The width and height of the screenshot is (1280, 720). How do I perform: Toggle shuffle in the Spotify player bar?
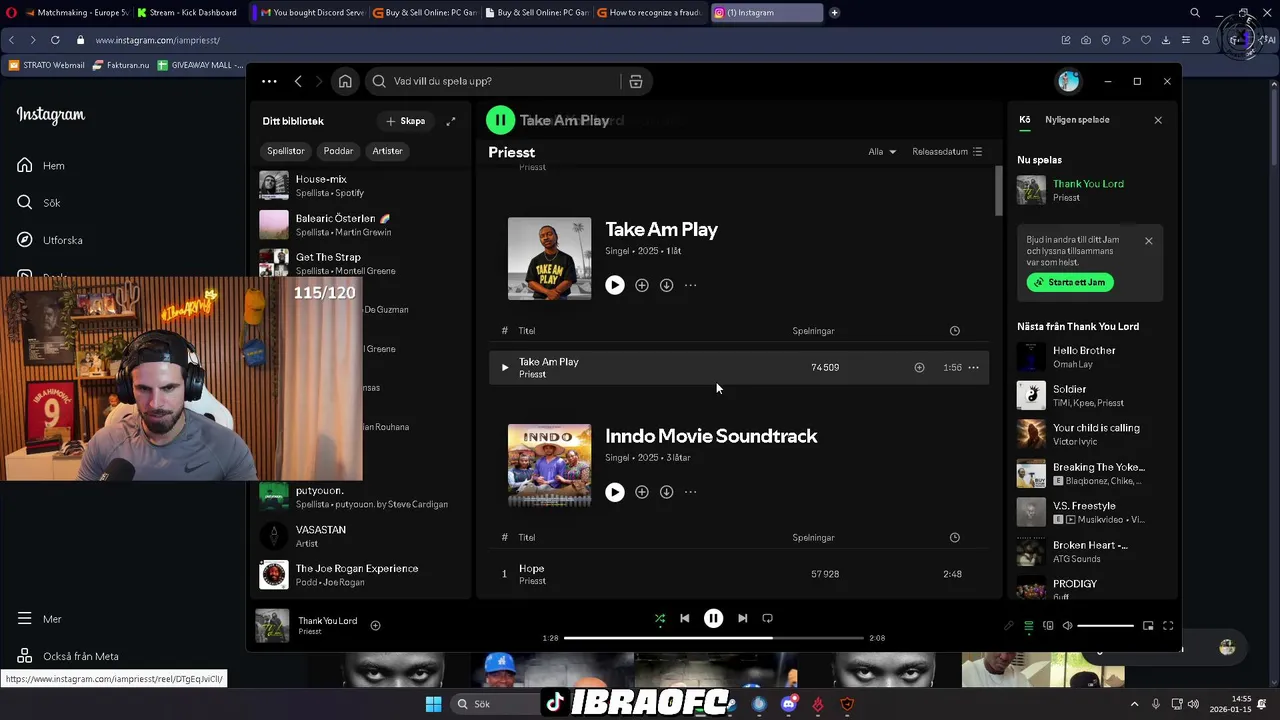tap(660, 618)
